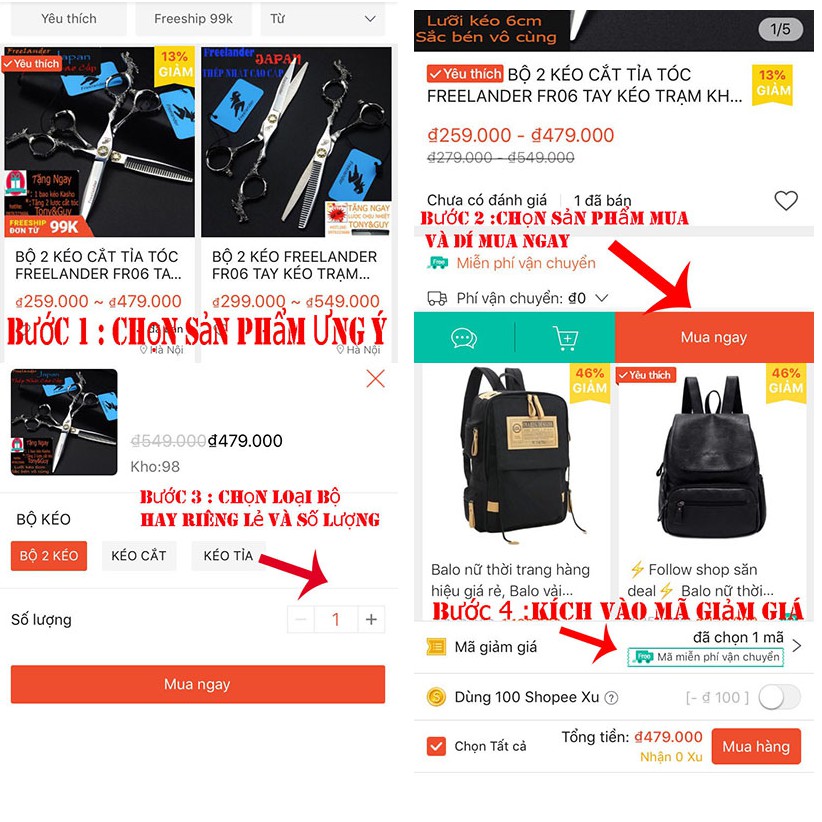
Task: Open the black leather backpack thumbnail
Action: (x=711, y=459)
